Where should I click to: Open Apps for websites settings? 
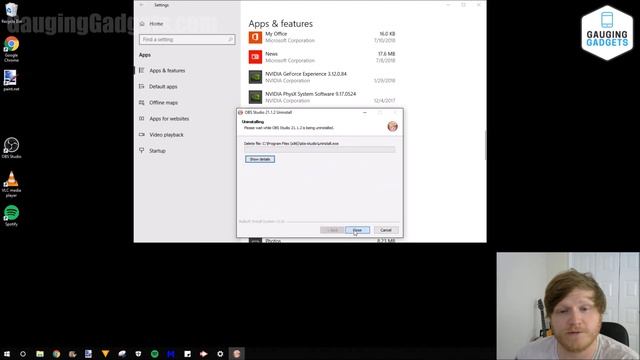169,119
